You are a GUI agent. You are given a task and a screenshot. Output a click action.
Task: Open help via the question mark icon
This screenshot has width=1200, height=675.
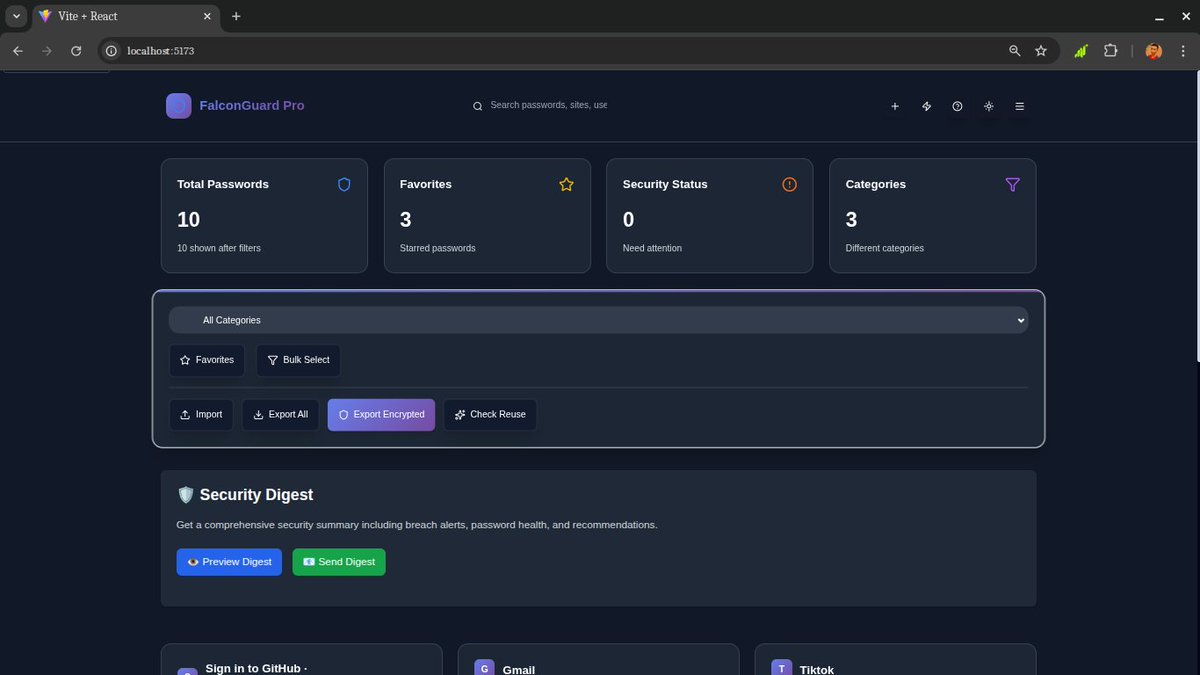[957, 106]
